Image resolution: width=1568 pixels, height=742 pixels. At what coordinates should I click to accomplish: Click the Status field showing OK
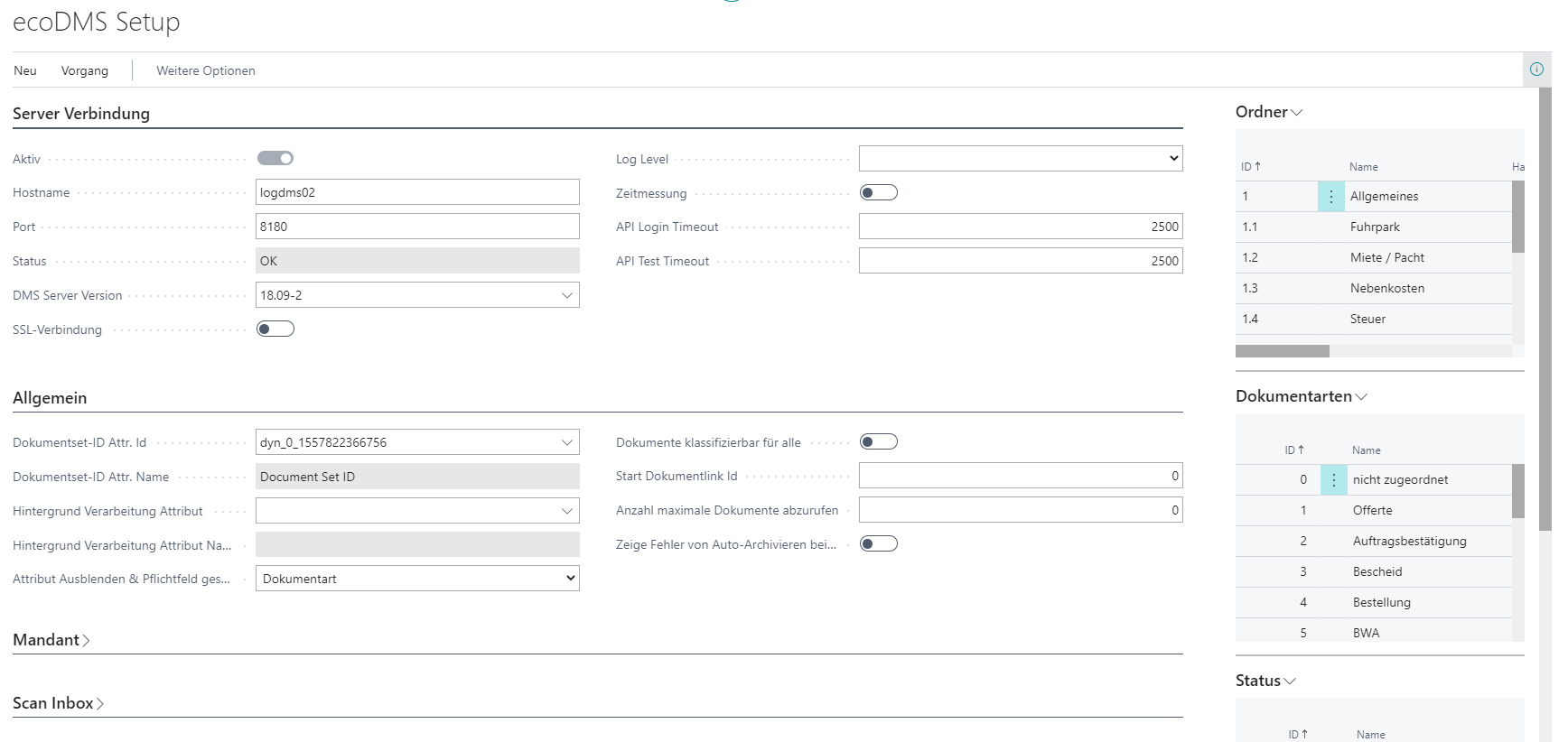click(x=417, y=261)
